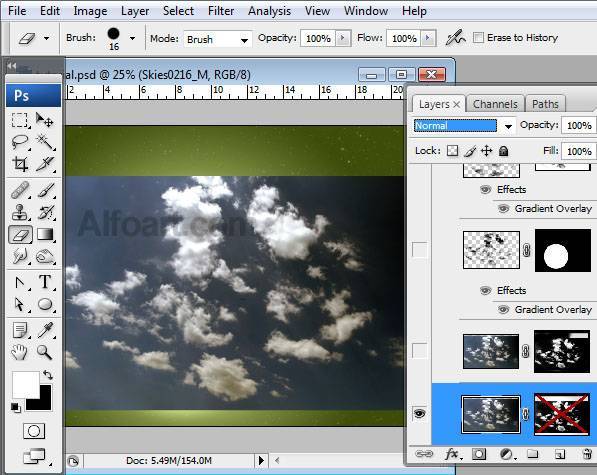This screenshot has width=597, height=475.
Task: Select the Brush tool in toolbox
Action: (x=45, y=190)
